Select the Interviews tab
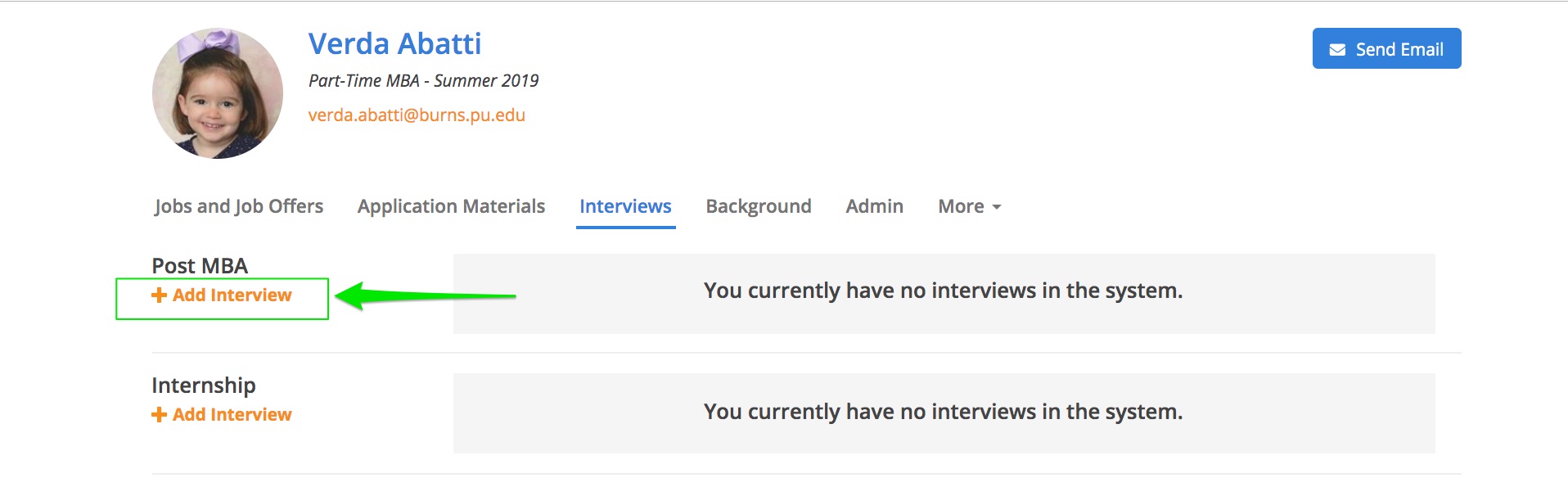The image size is (1568, 496). click(625, 206)
